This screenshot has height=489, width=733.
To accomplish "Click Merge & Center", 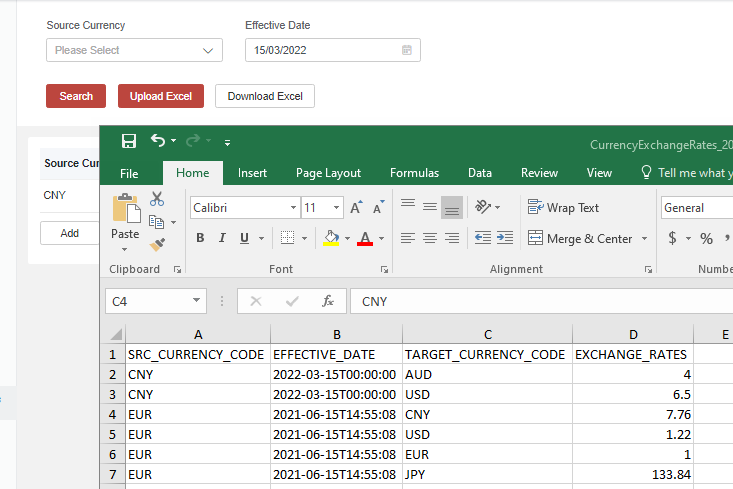I will tap(580, 238).
